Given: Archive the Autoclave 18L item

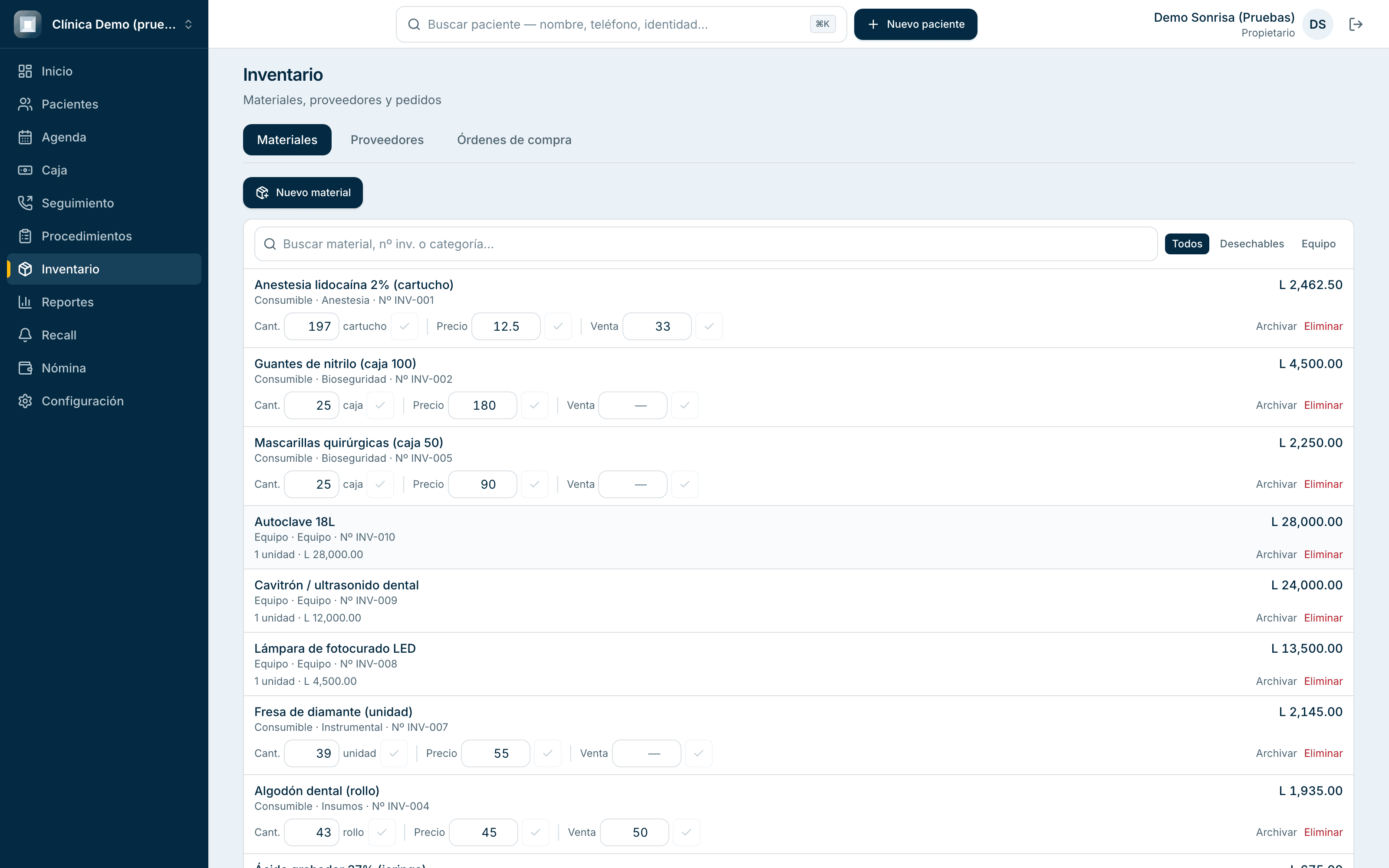Looking at the screenshot, I should coord(1276,555).
